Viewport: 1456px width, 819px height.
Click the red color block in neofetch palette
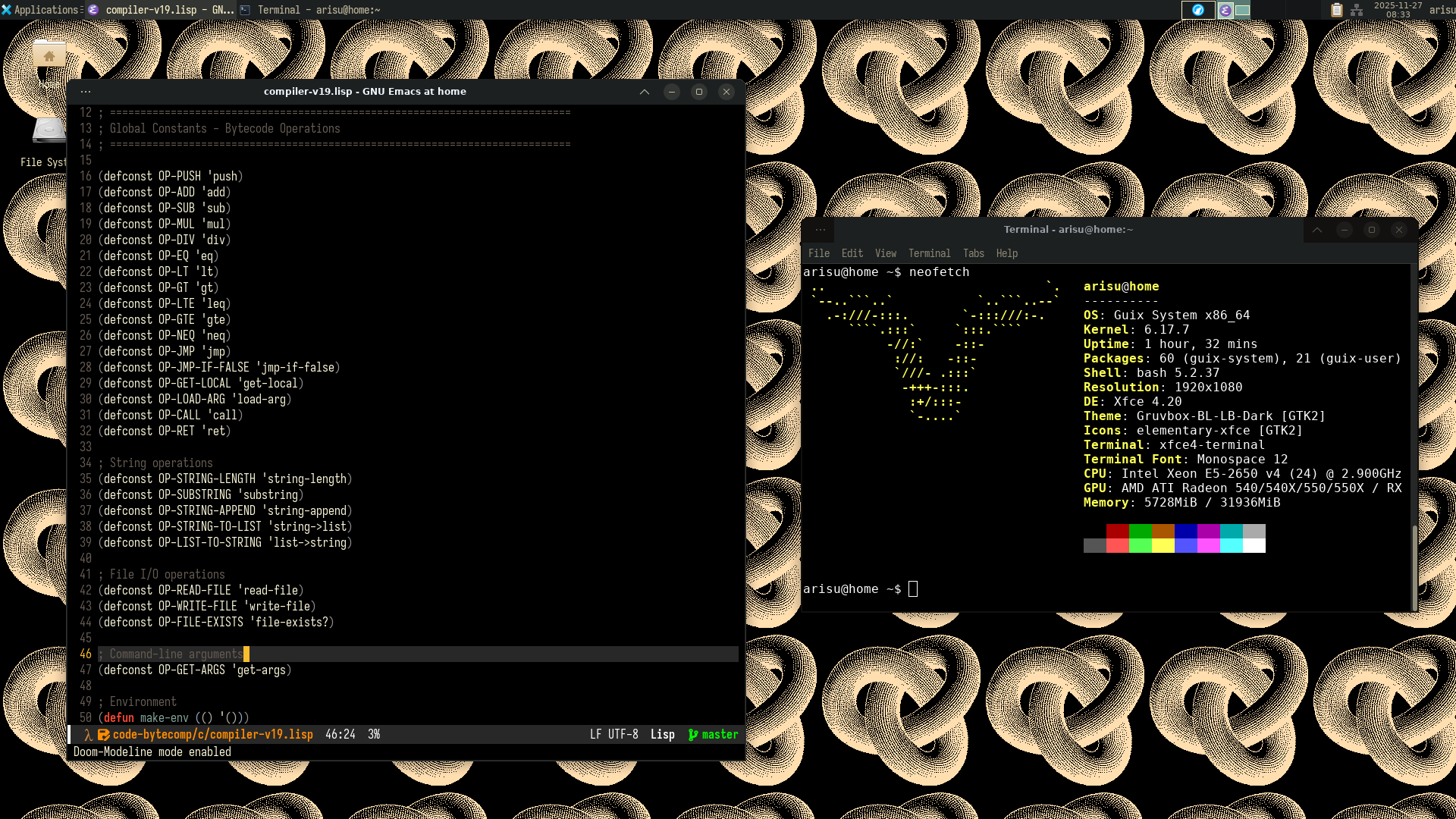pos(1117,531)
